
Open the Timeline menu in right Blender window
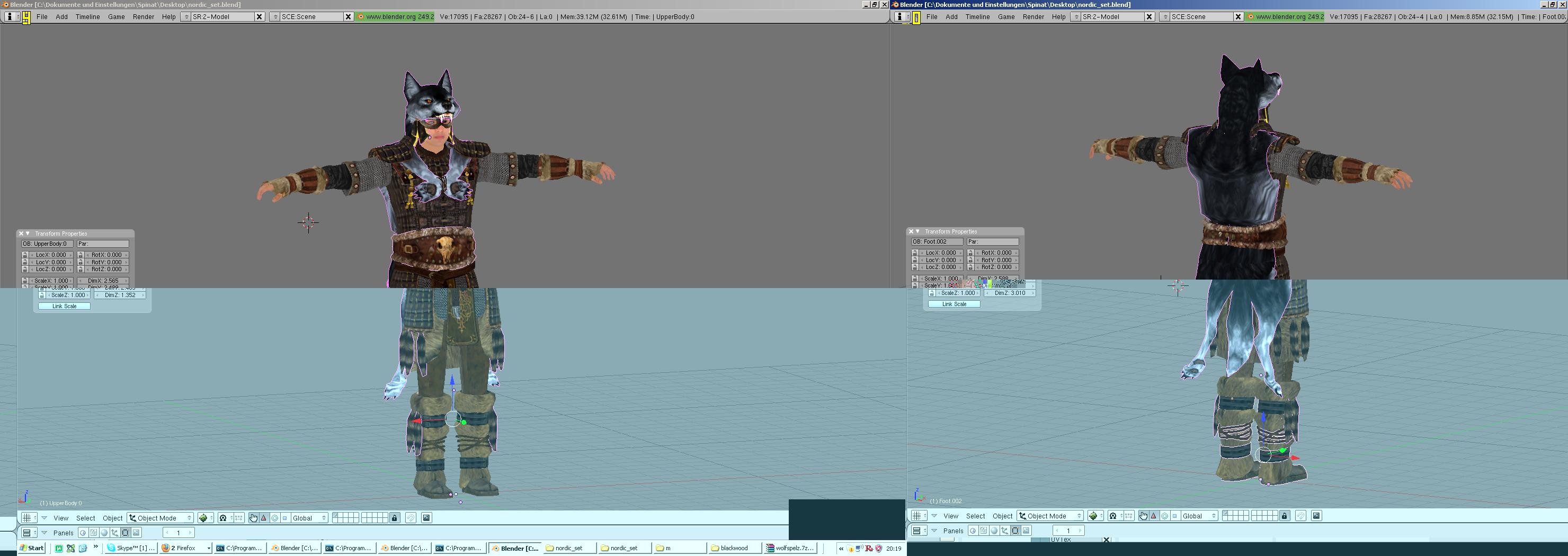coord(977,17)
